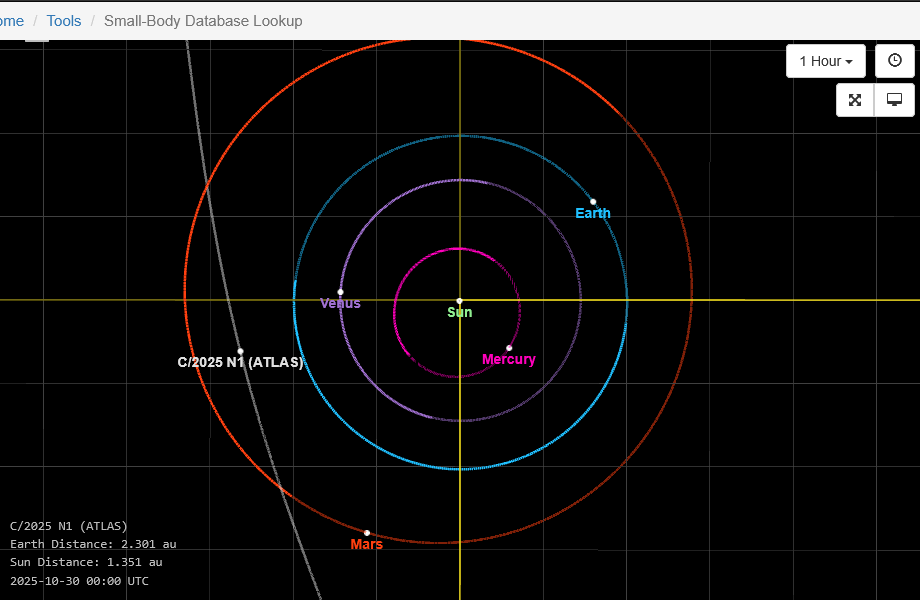920x600 pixels.
Task: Select the Mercury label in the orbit view
Action: [x=509, y=359]
